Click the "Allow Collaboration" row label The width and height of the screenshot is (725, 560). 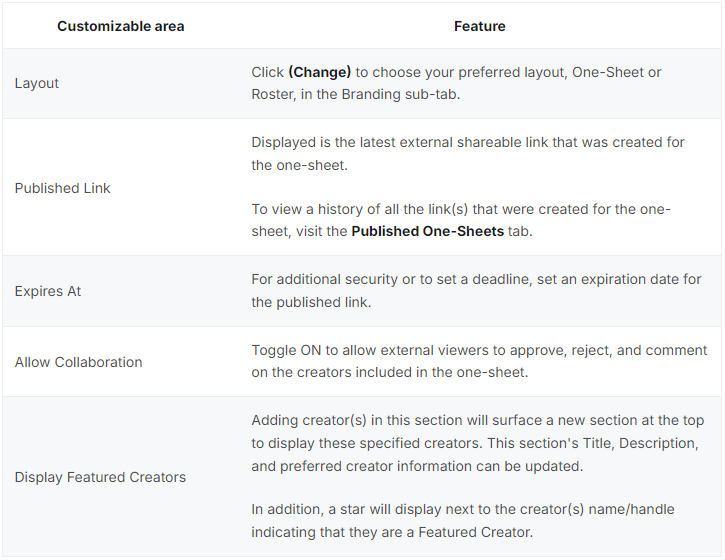tap(78, 362)
